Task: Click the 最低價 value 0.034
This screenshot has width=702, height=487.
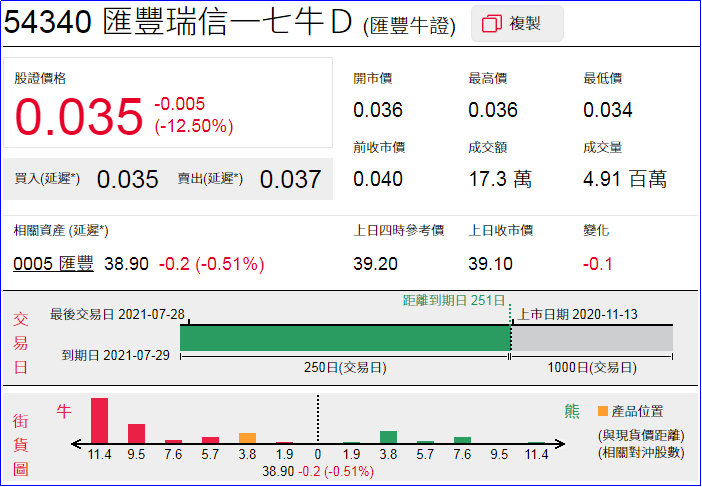Action: [x=608, y=110]
